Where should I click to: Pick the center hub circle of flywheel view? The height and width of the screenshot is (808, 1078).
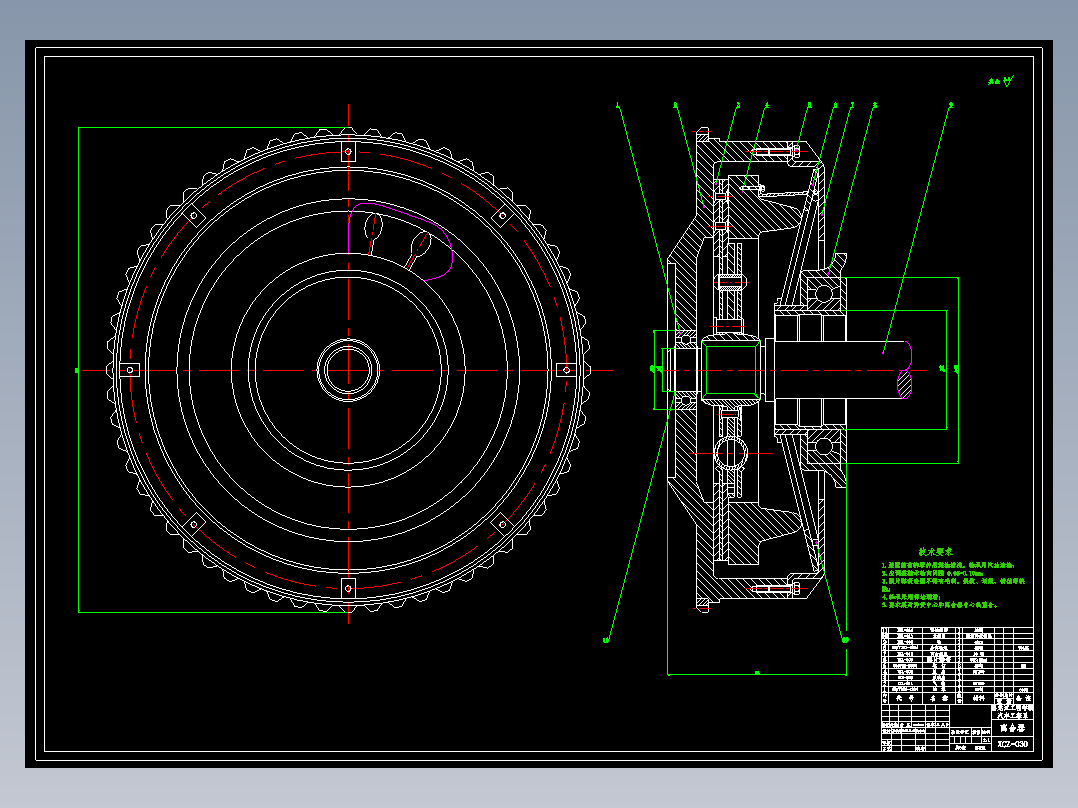click(x=349, y=370)
